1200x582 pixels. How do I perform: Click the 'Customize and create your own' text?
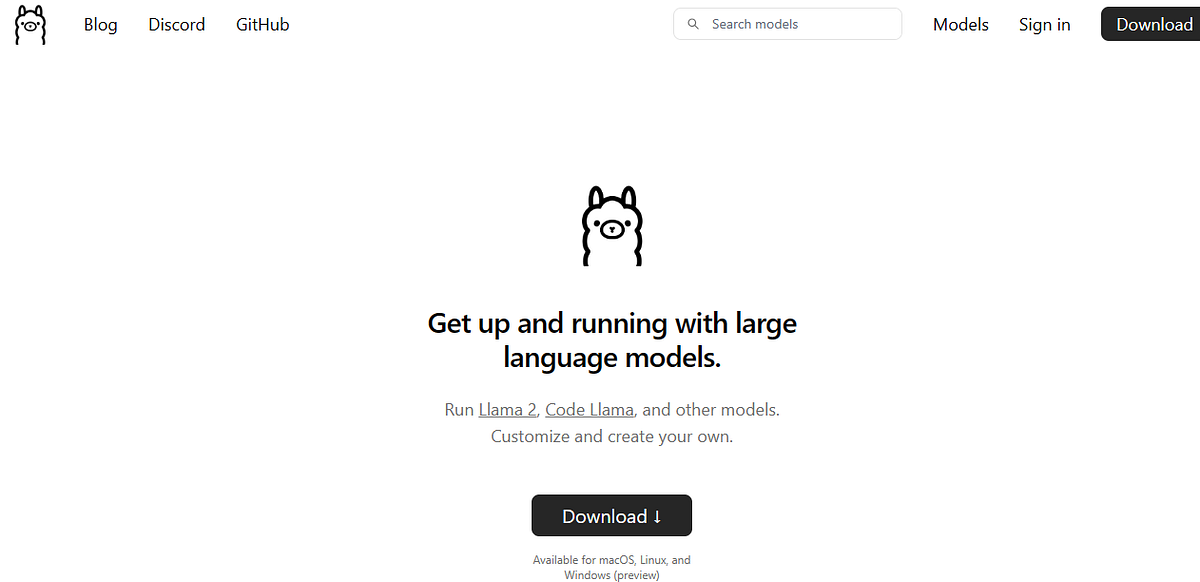[x=611, y=436]
